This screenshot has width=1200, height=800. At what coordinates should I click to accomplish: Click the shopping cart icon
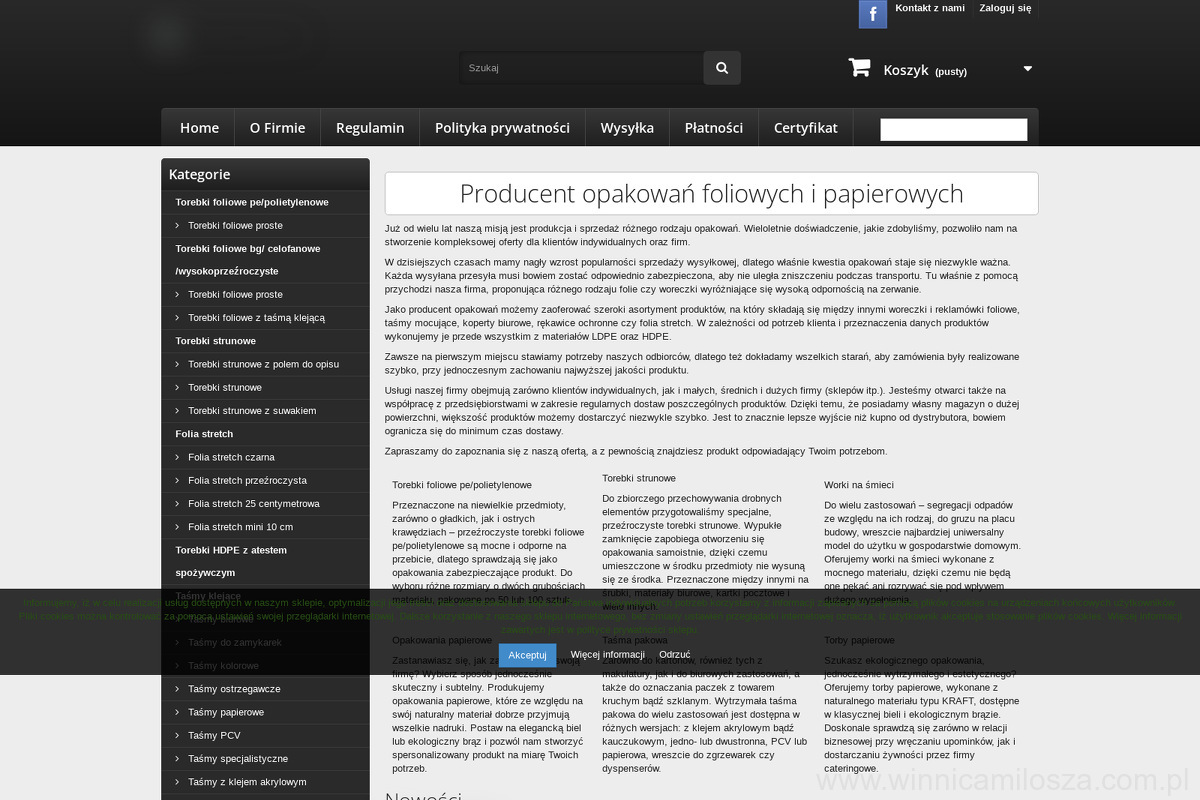pyautogui.click(x=859, y=68)
